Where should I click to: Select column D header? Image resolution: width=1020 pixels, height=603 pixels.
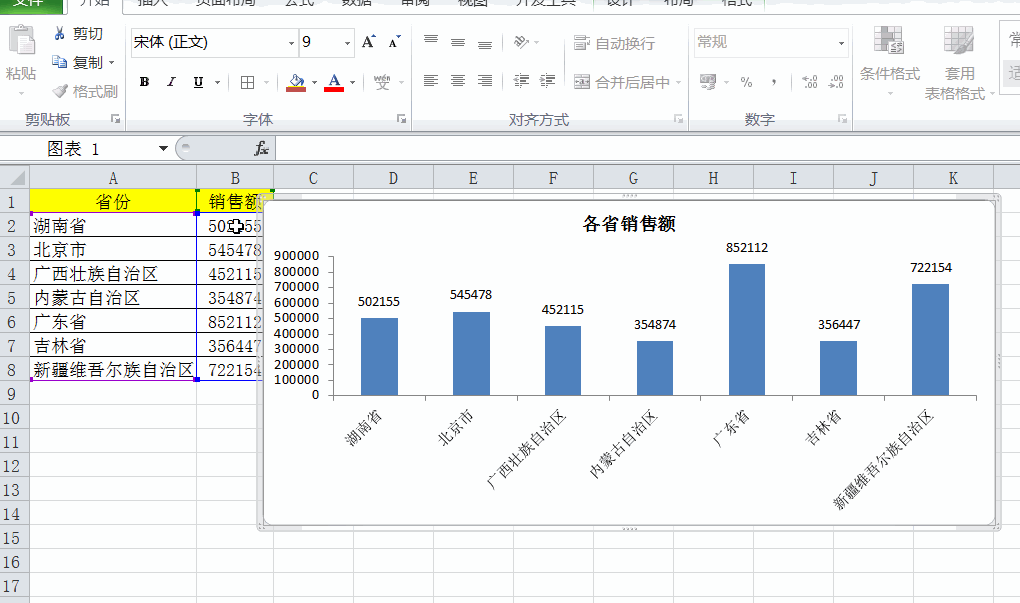(x=393, y=178)
